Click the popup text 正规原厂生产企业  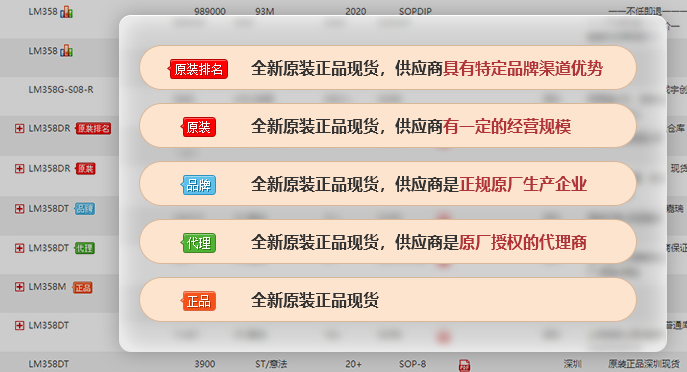pos(523,185)
